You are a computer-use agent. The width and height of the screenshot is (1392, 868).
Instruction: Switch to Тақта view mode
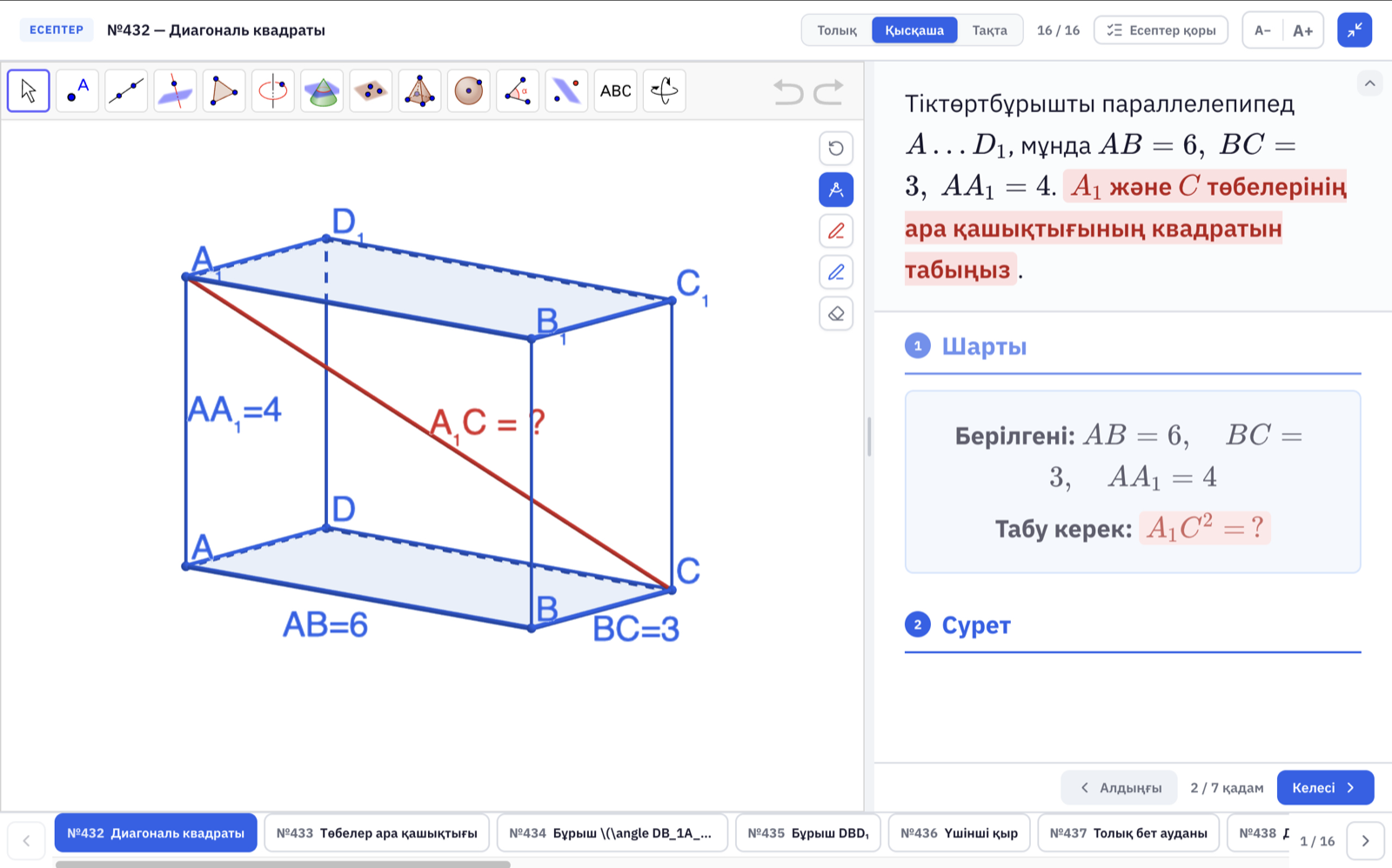click(x=989, y=30)
